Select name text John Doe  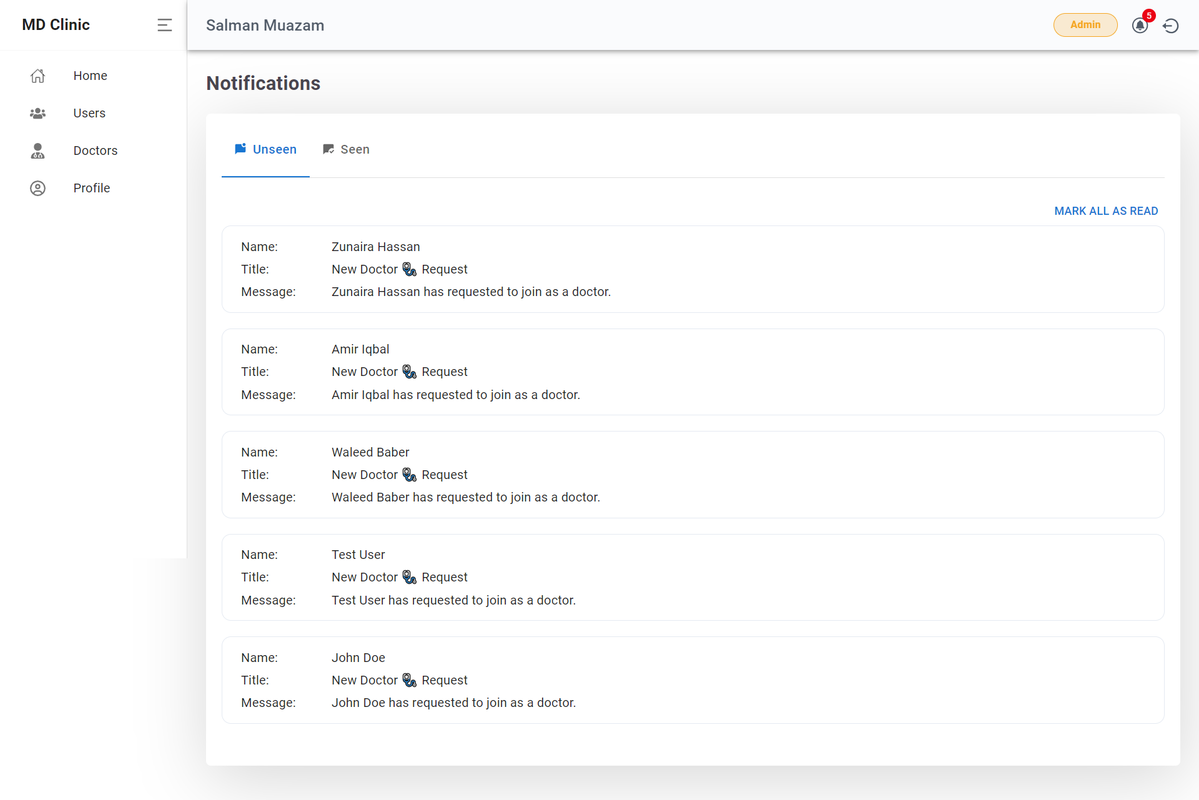click(x=358, y=658)
